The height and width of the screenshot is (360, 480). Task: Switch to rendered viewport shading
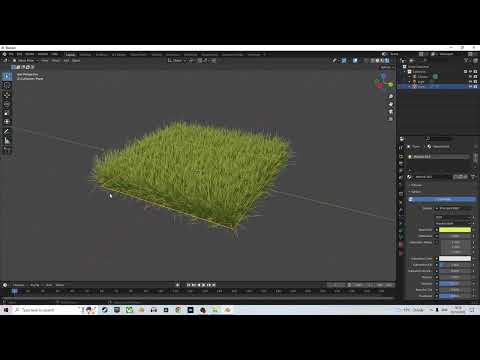[x=387, y=61]
